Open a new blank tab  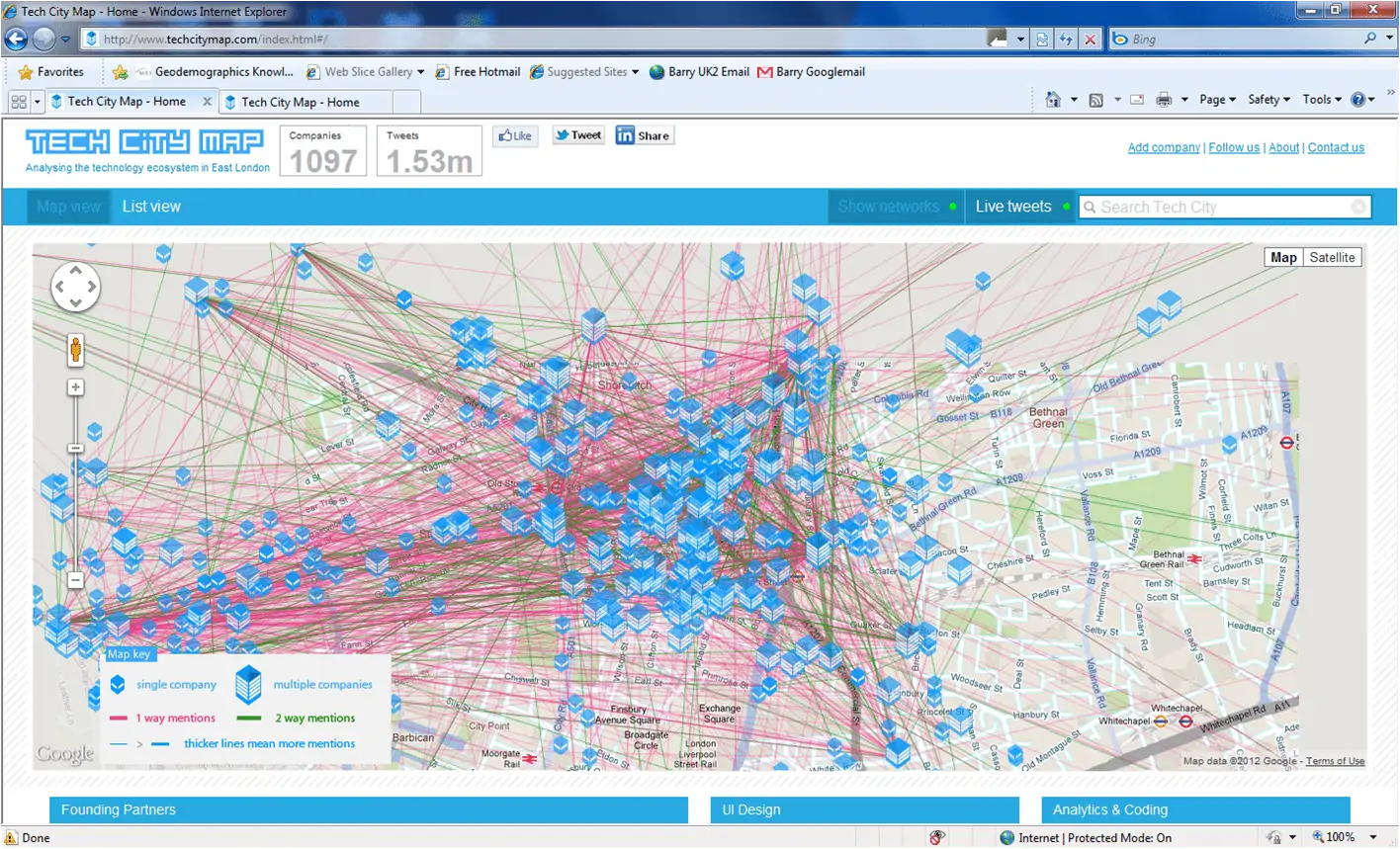tap(407, 102)
